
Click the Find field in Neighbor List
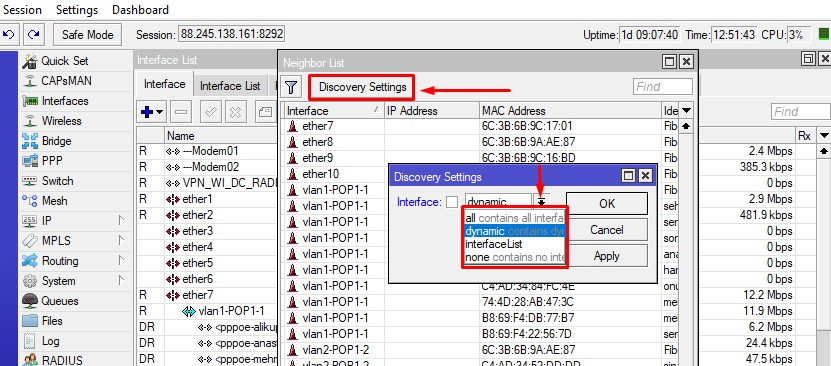click(x=662, y=86)
